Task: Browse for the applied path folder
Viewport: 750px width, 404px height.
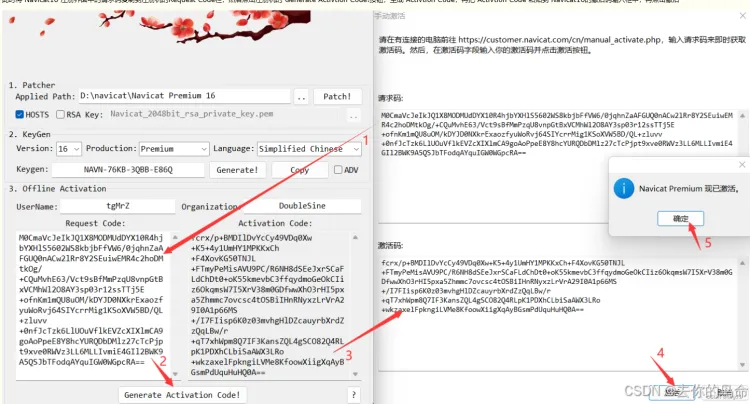Action: (301, 97)
